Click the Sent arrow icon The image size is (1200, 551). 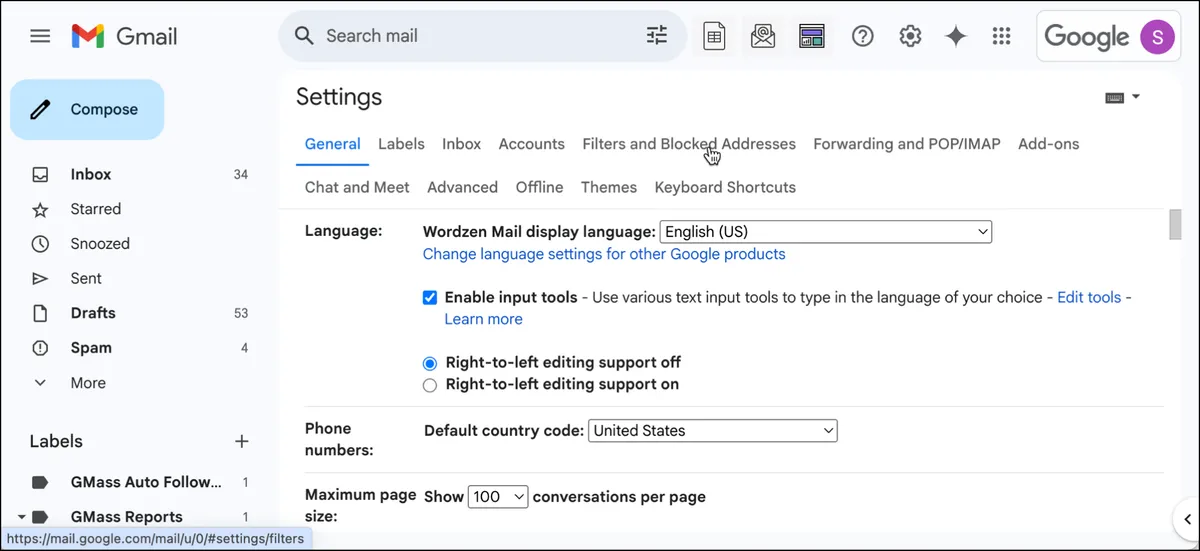click(x=40, y=278)
